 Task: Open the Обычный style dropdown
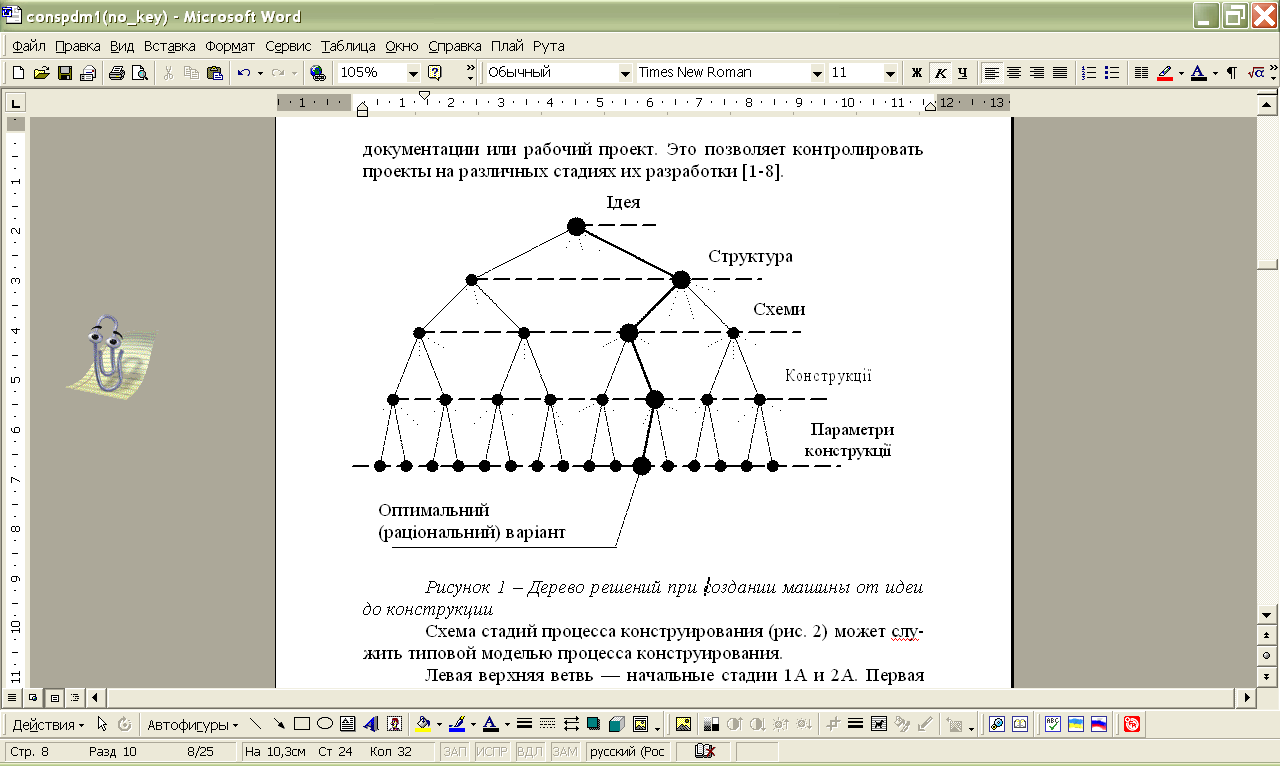(x=627, y=73)
